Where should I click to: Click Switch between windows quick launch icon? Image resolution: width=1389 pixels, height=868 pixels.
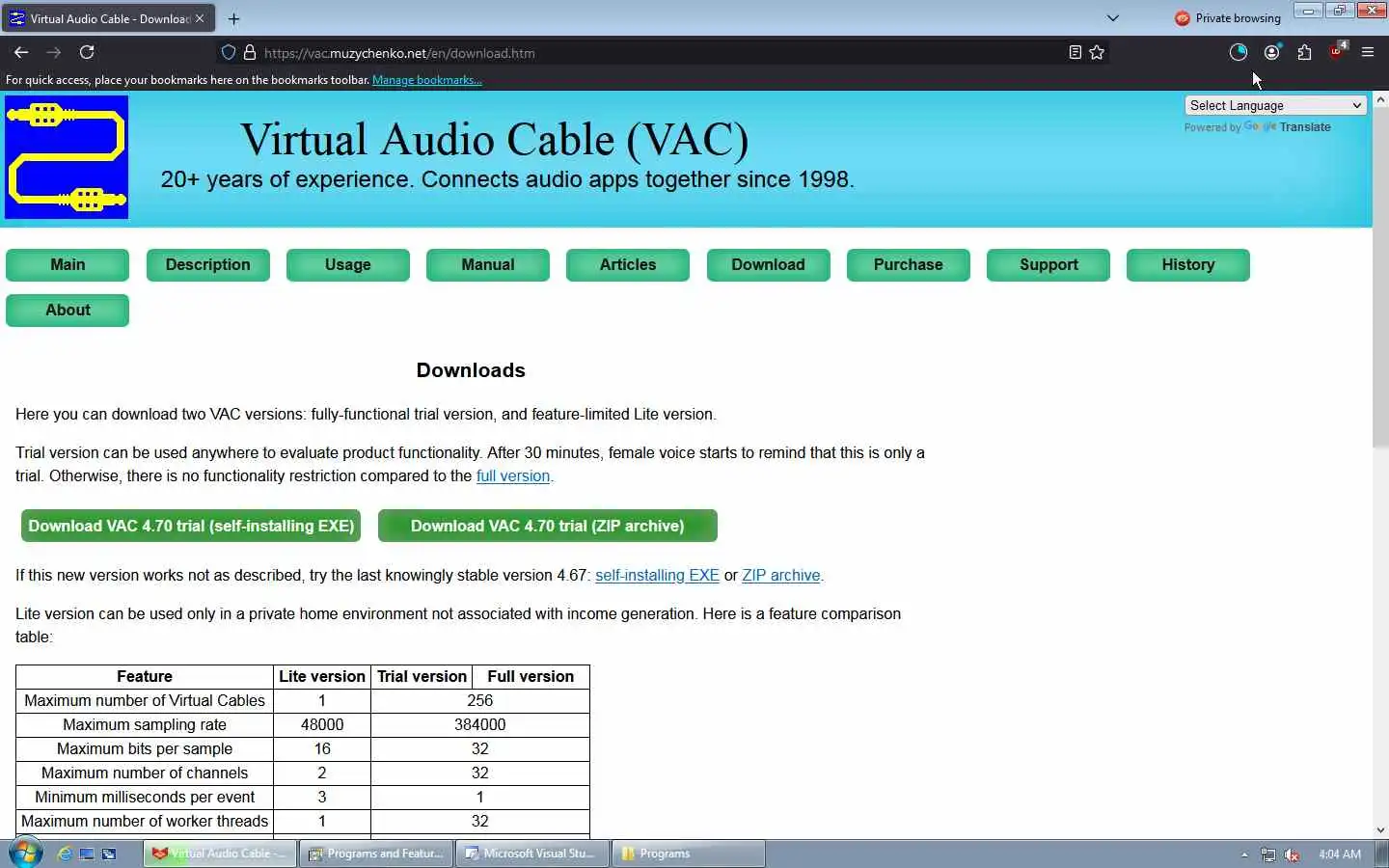pyautogui.click(x=109, y=854)
